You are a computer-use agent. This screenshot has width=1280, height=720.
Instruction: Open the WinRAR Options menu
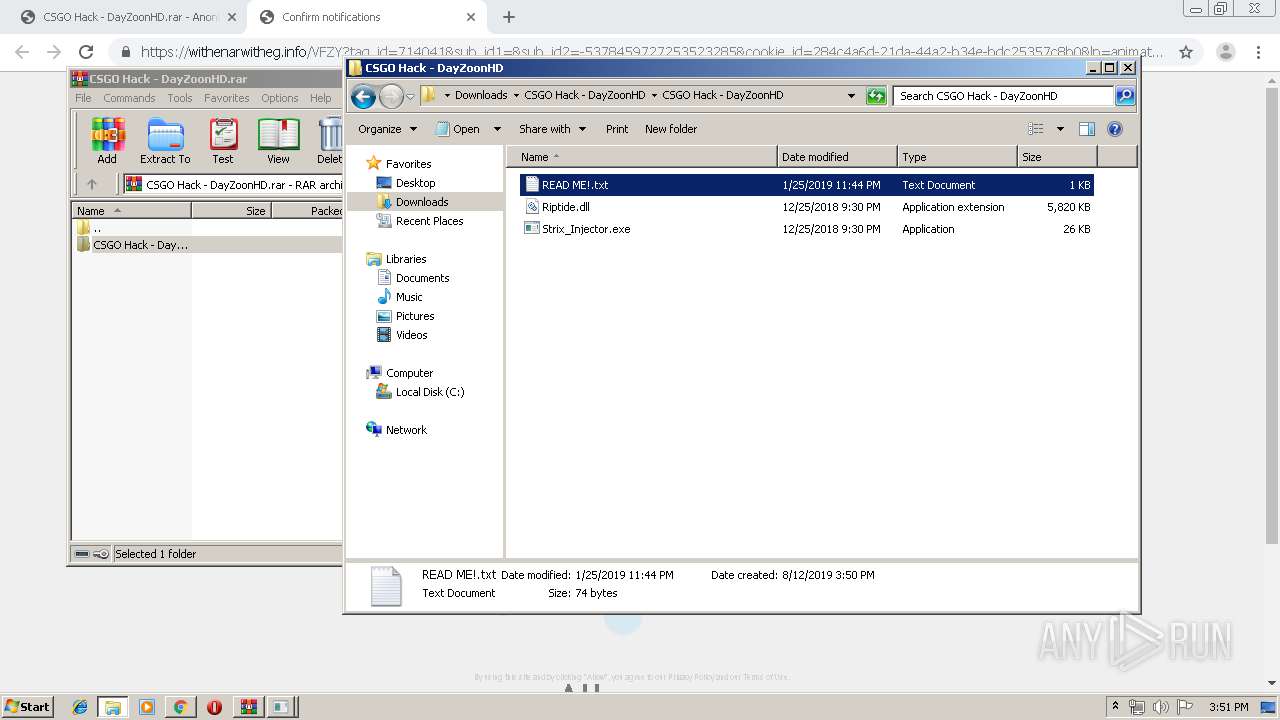(x=280, y=98)
